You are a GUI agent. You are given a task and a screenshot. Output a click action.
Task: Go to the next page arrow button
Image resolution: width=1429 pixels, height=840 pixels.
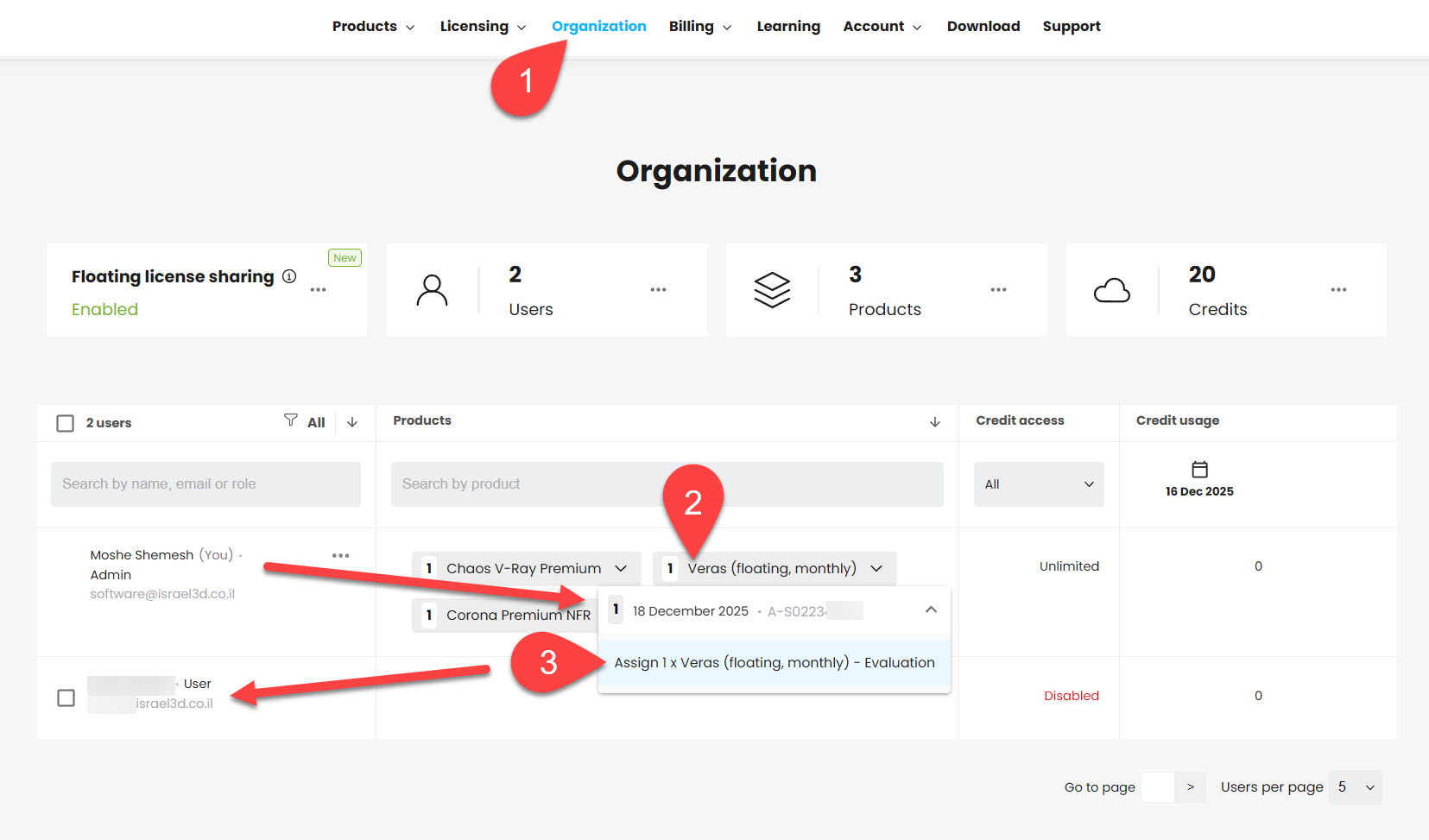[1191, 787]
